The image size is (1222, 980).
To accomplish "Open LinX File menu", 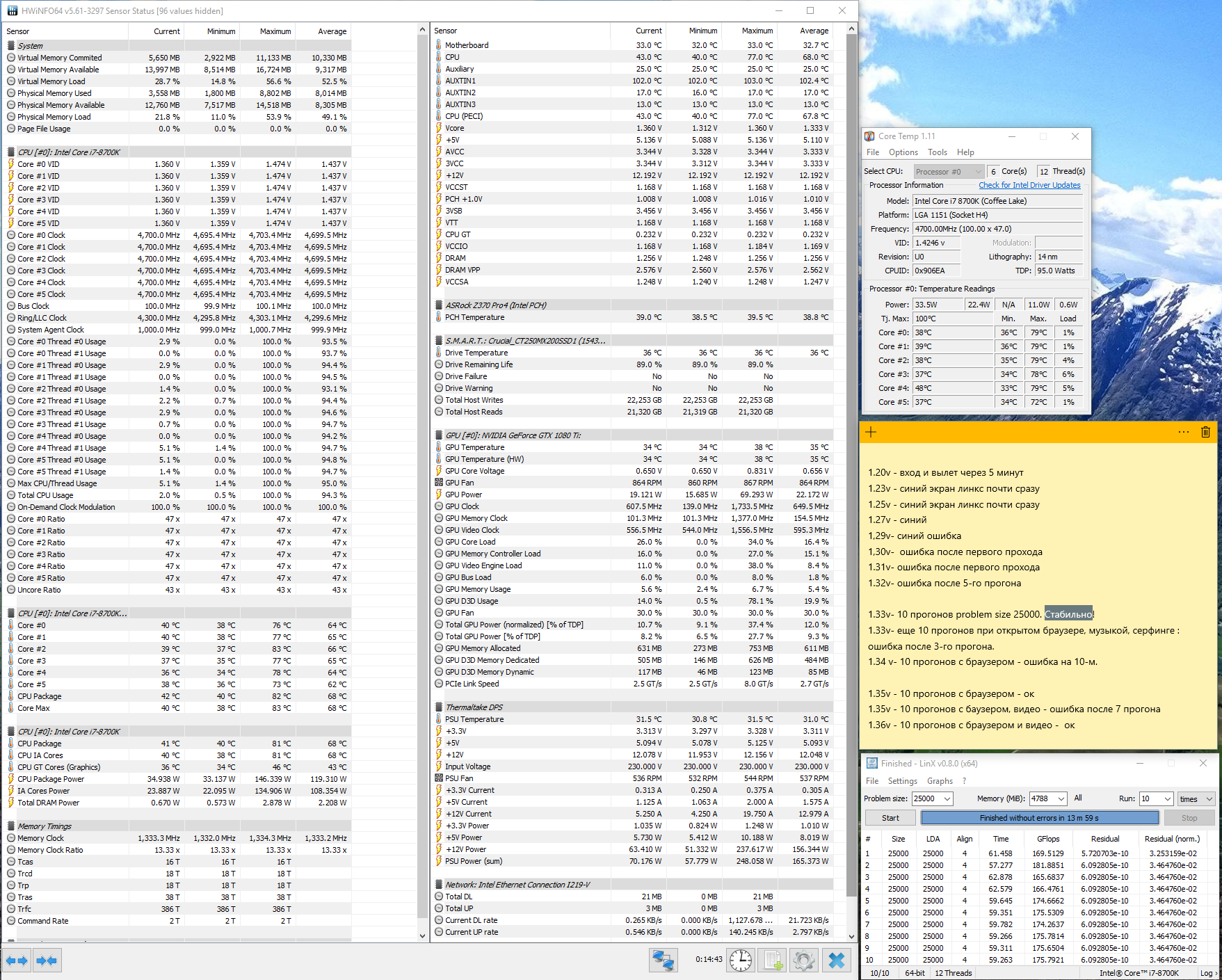I will [x=872, y=781].
